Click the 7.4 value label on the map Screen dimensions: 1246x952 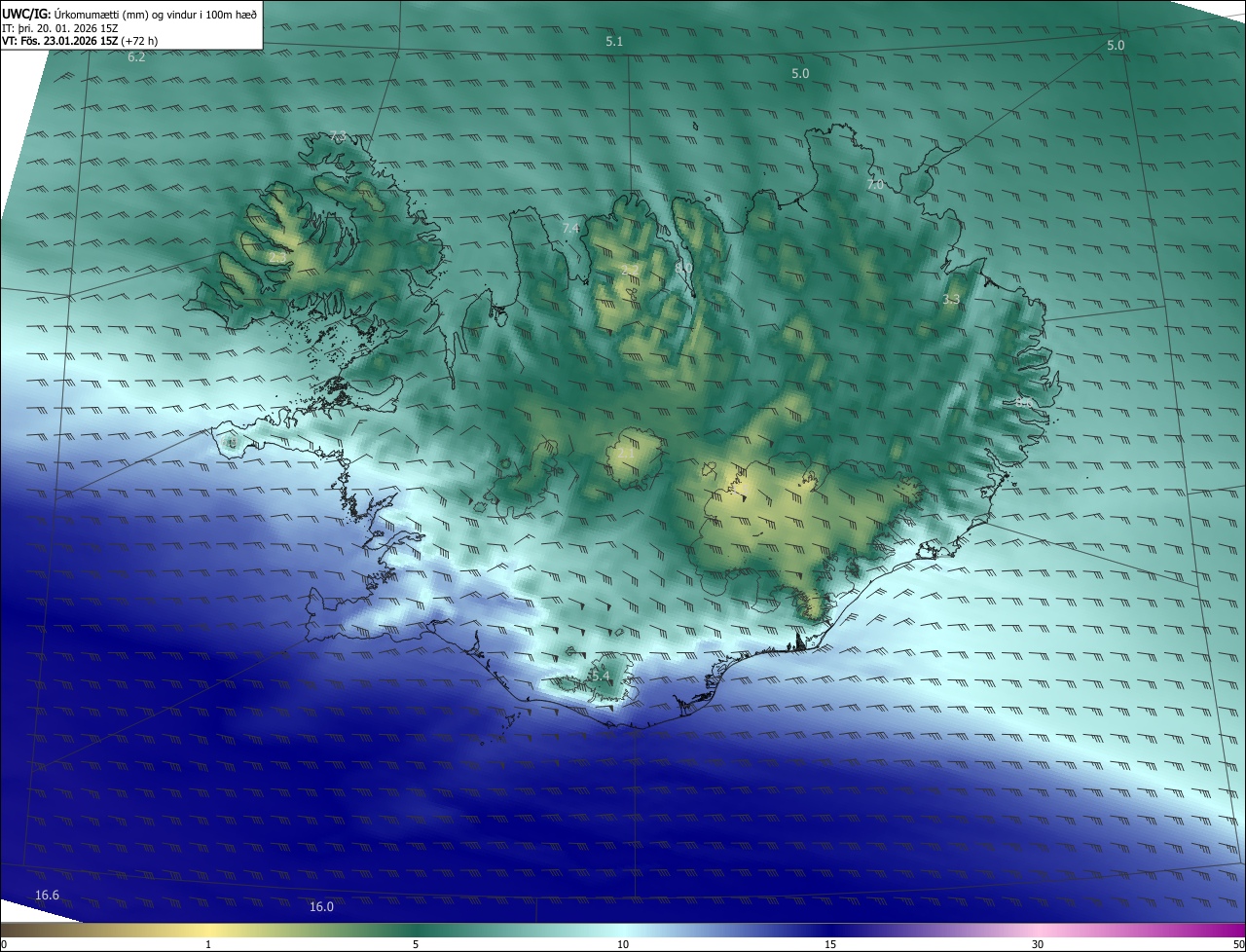click(x=570, y=228)
